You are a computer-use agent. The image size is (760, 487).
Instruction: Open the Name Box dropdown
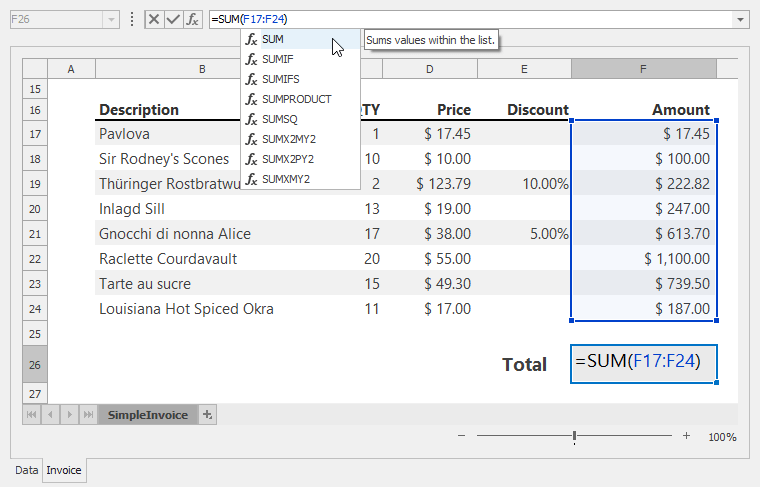pos(110,19)
